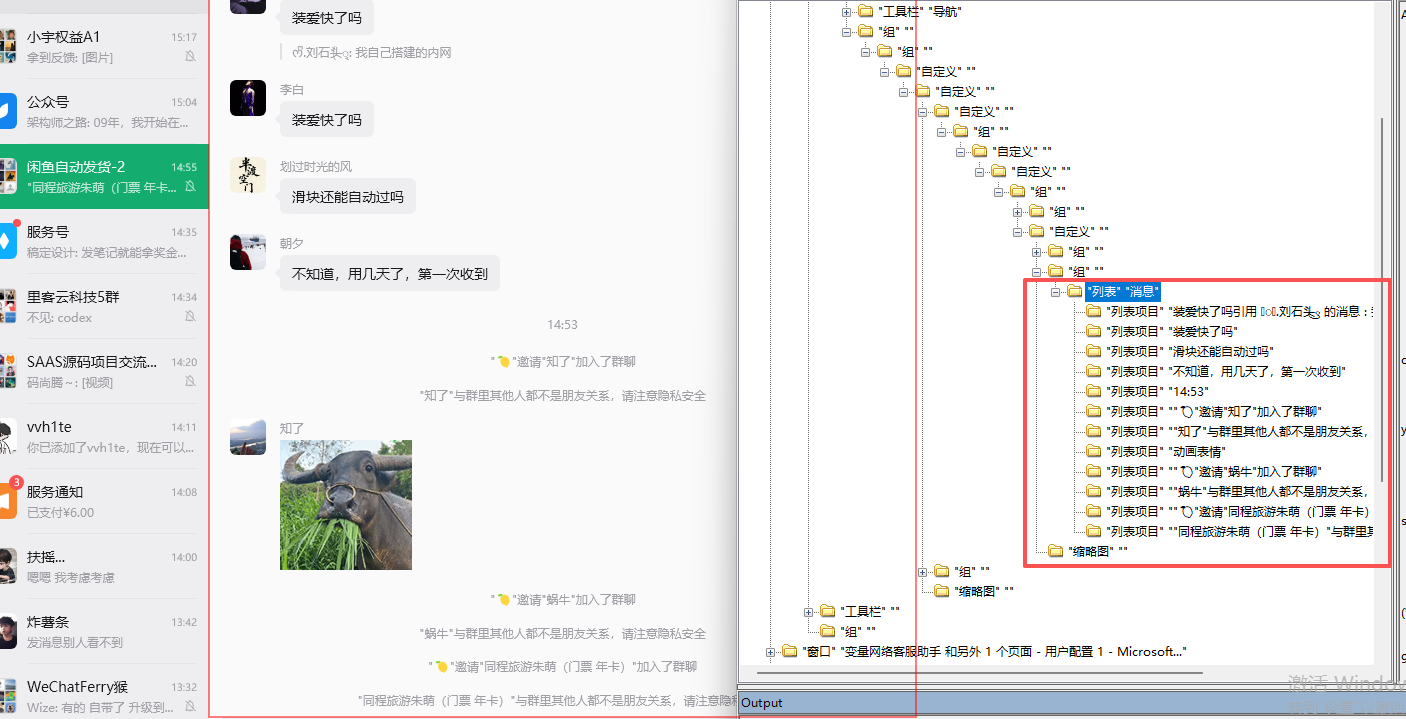Expand the 工具栏 node with empty name
Screen dimensions: 1406x719
tap(809, 611)
